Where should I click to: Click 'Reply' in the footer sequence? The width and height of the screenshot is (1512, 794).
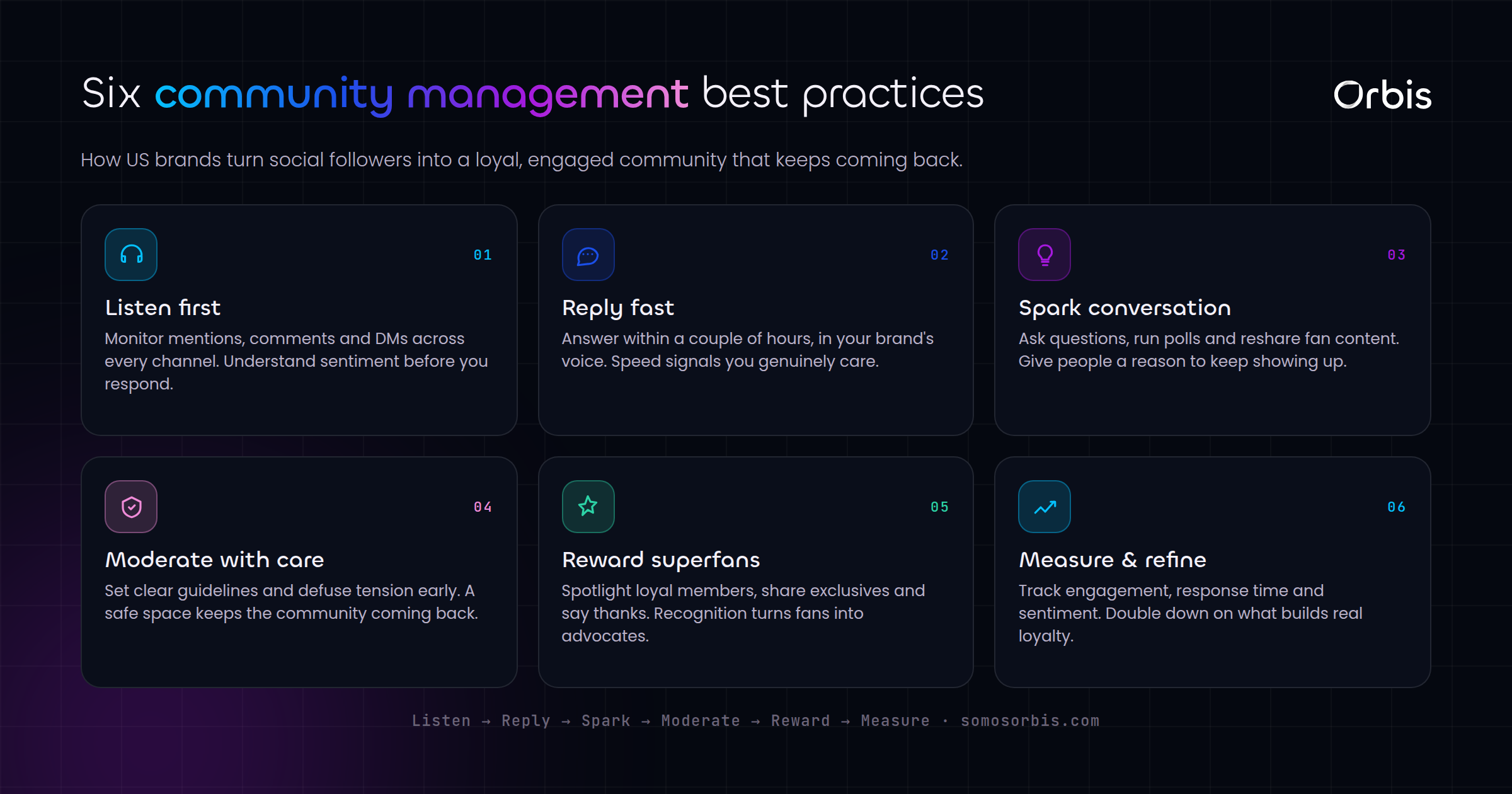click(526, 720)
